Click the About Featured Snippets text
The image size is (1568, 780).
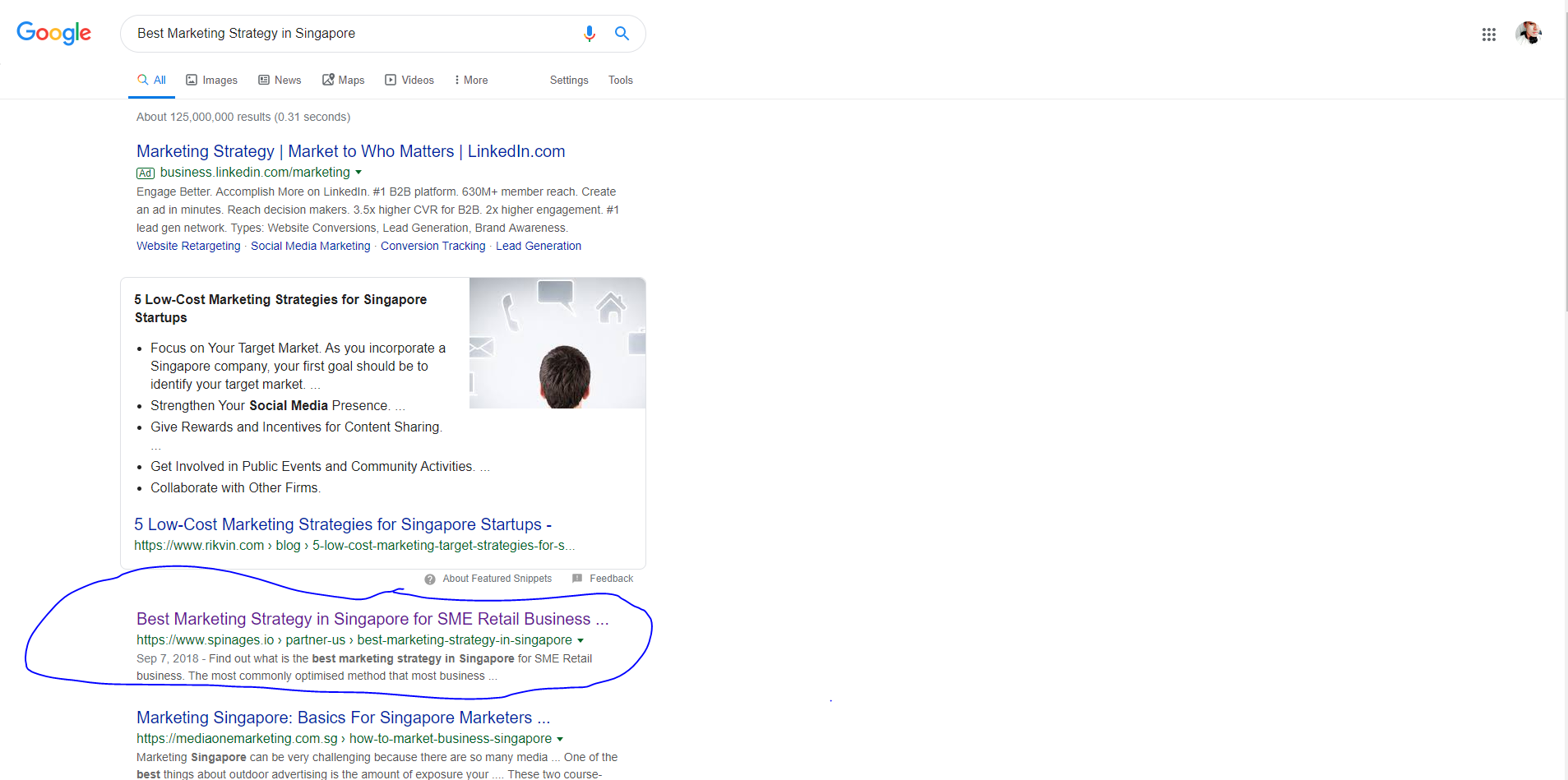[x=497, y=579]
